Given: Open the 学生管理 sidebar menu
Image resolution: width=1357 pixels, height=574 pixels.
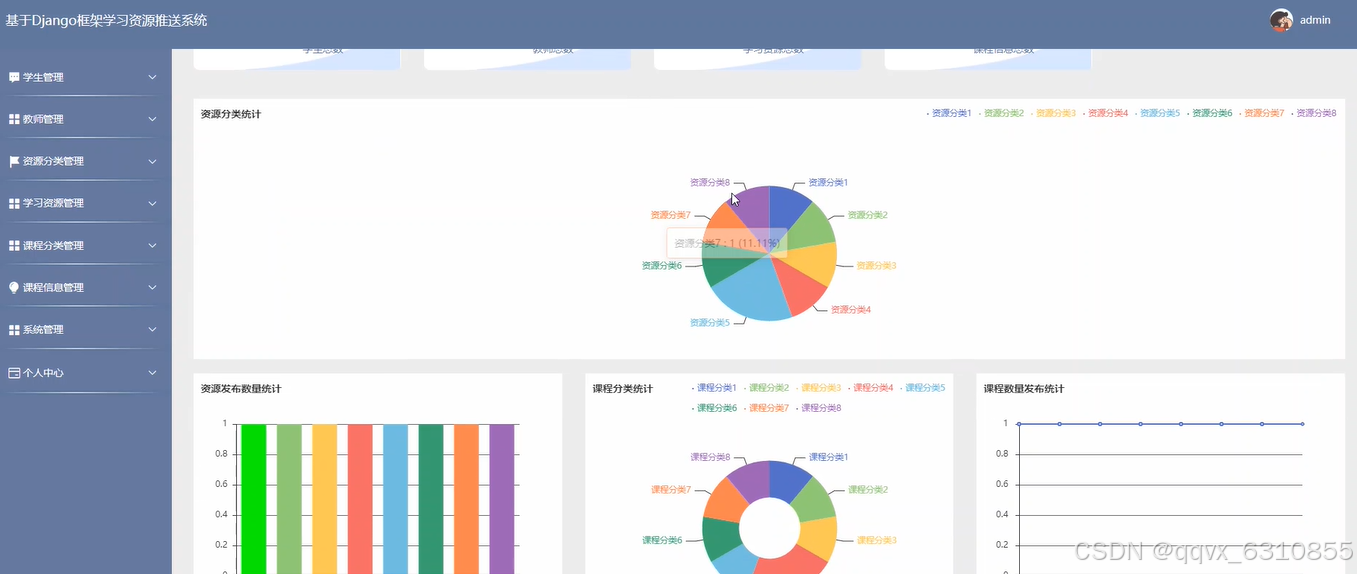Looking at the screenshot, I should tap(85, 77).
